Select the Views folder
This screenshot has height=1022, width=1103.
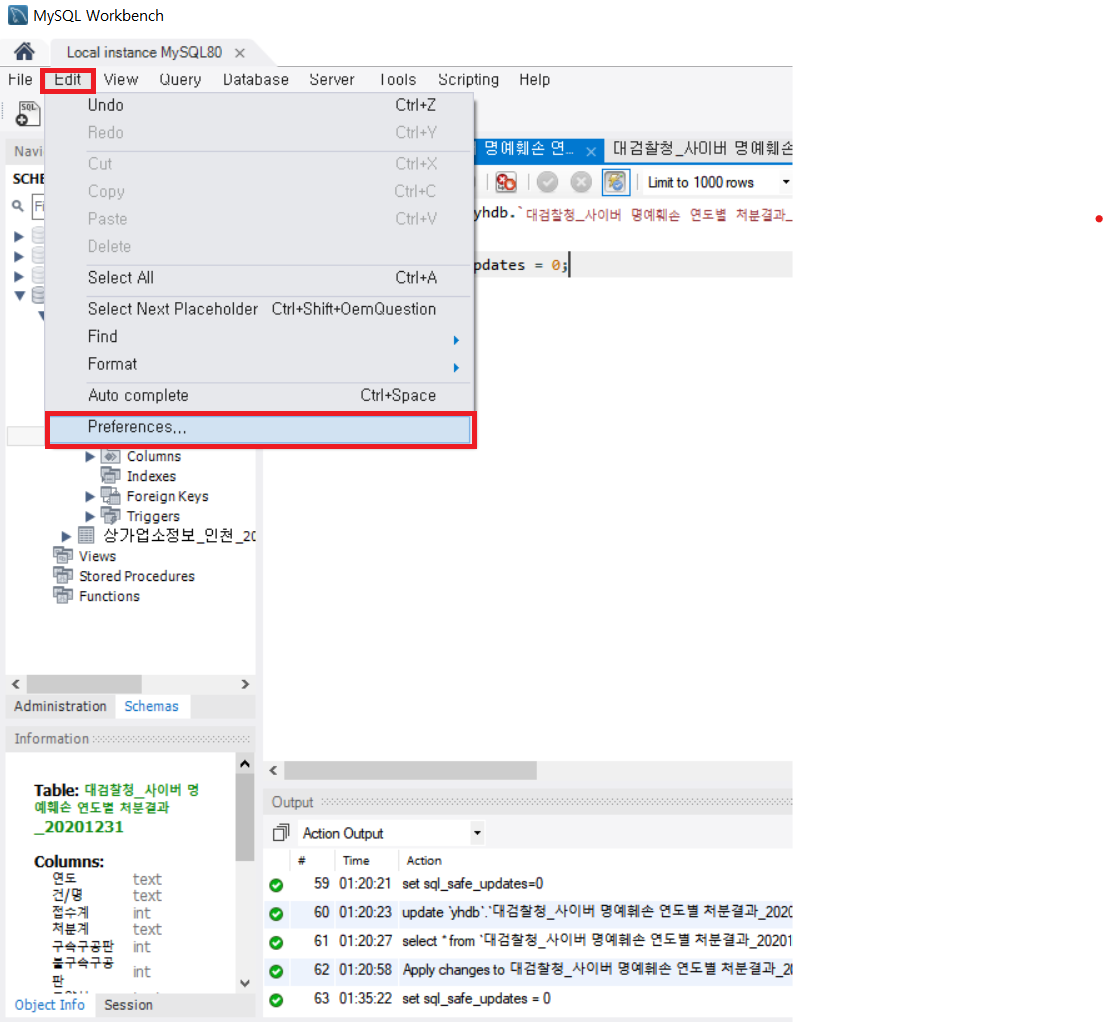97,556
